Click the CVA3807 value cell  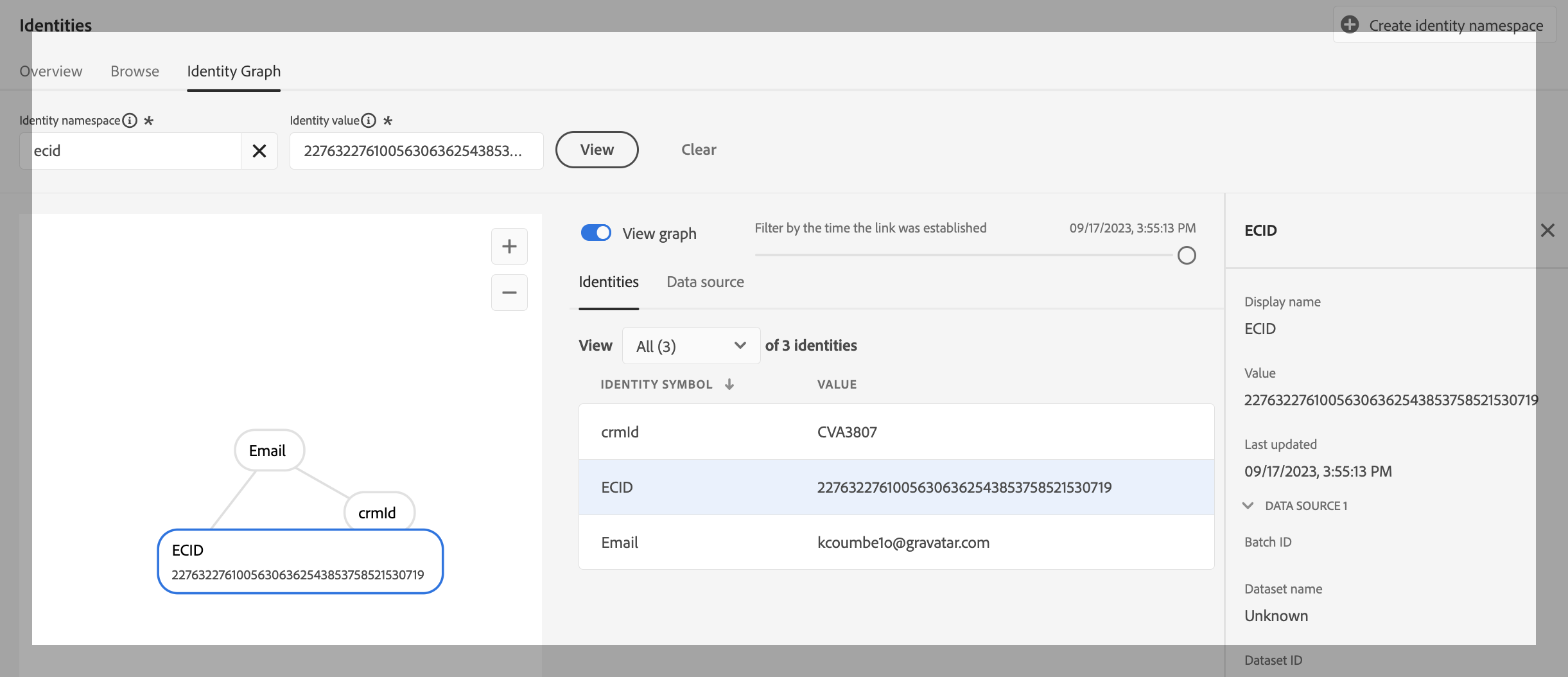click(847, 432)
